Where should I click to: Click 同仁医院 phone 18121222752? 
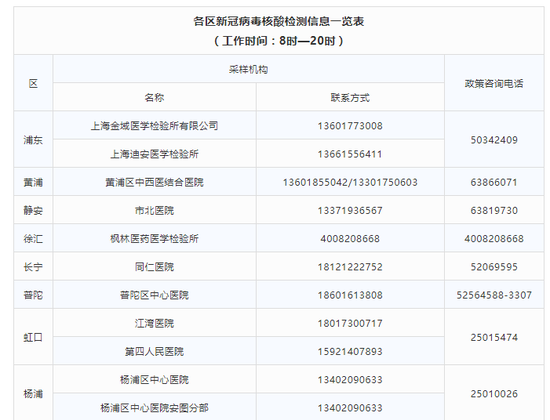pyautogui.click(x=350, y=267)
